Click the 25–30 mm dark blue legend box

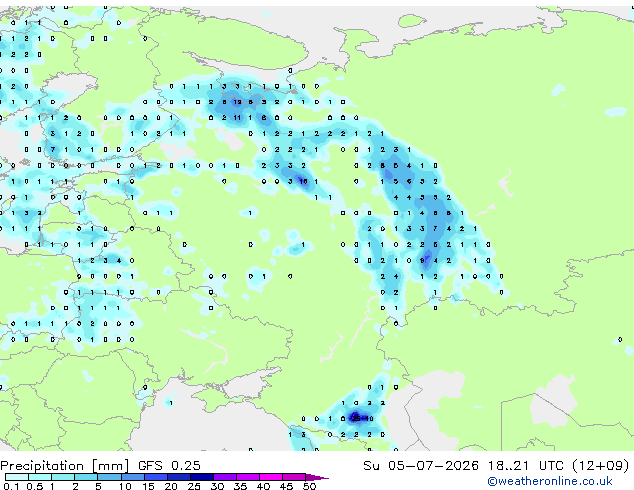(202, 477)
